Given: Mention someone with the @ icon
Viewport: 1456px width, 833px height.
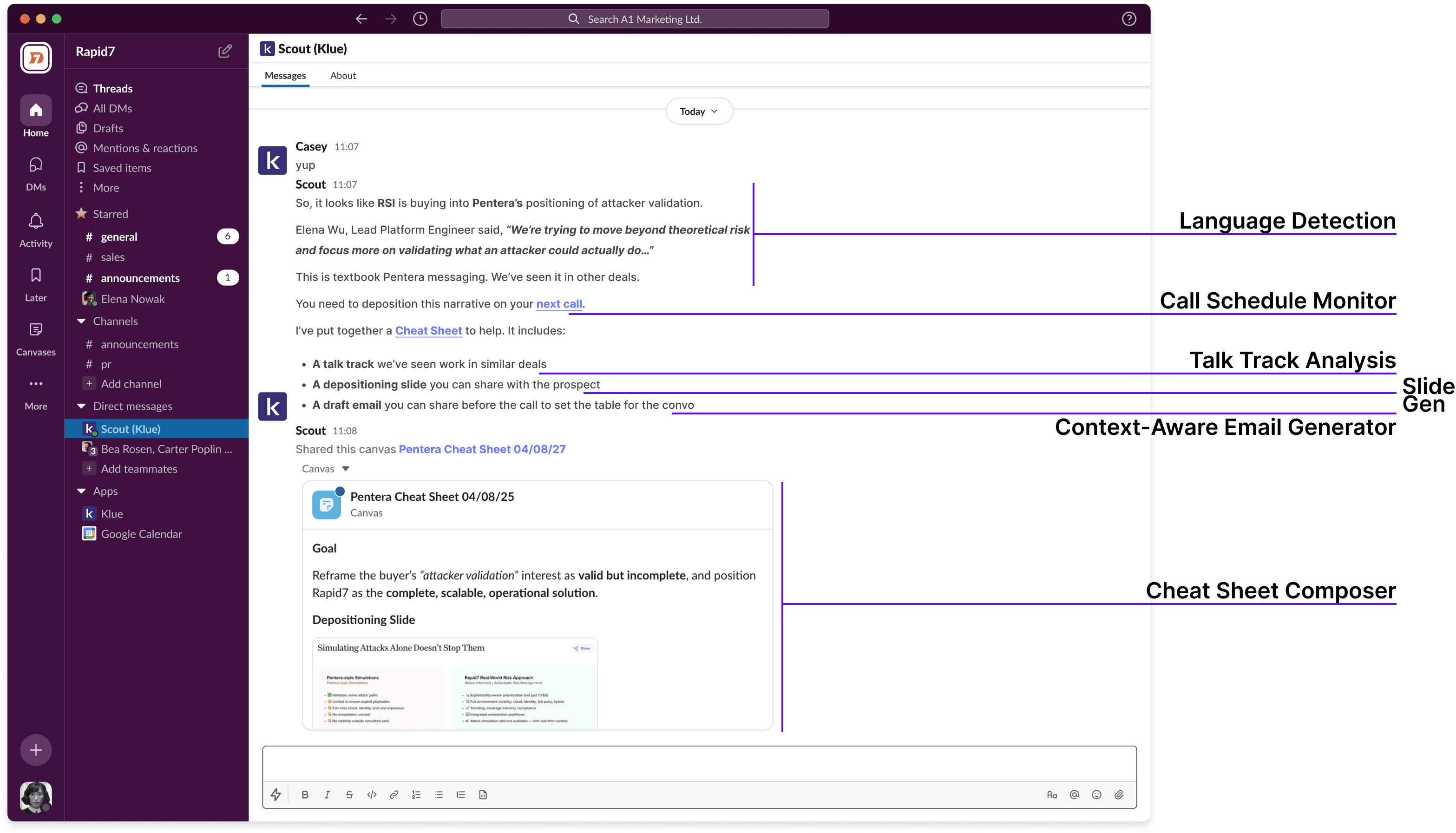Looking at the screenshot, I should [x=1075, y=794].
